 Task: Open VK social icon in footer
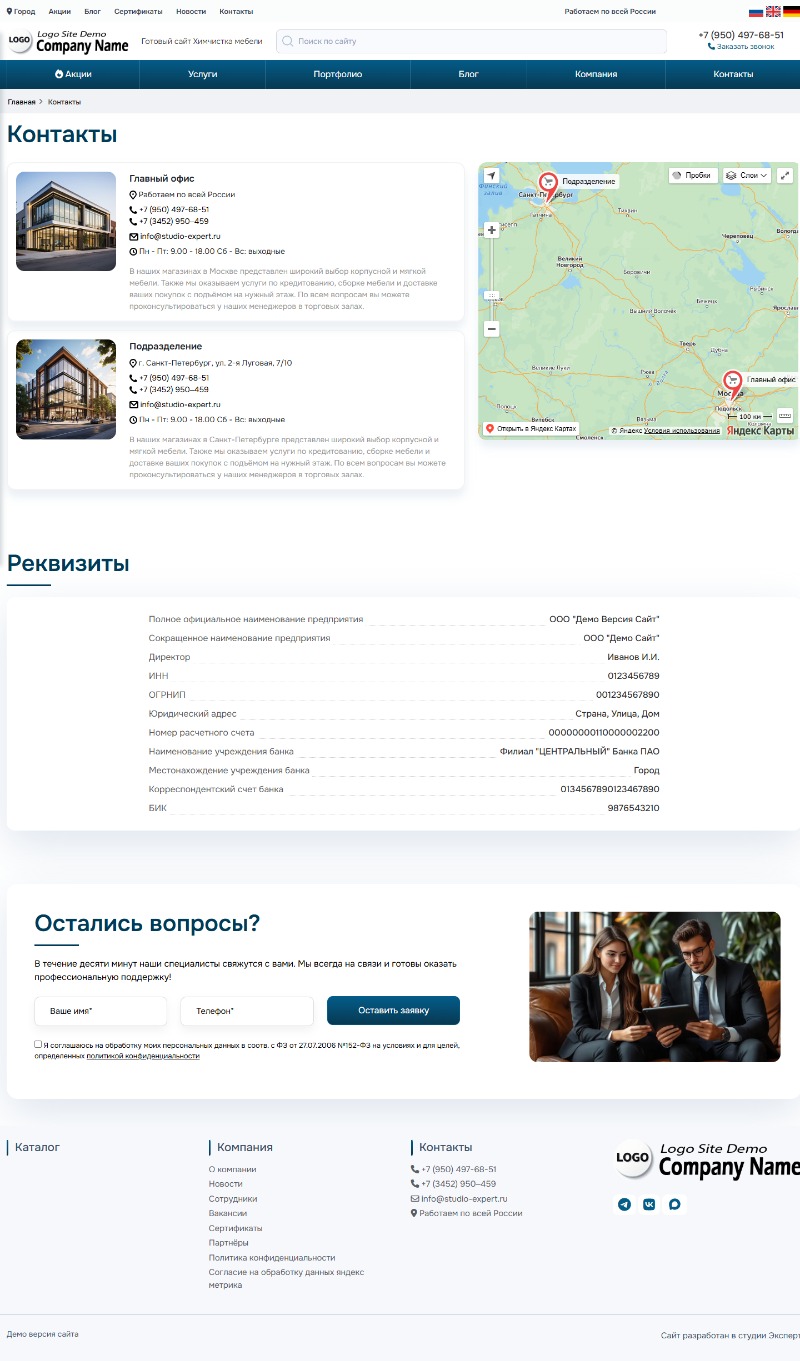(650, 1205)
